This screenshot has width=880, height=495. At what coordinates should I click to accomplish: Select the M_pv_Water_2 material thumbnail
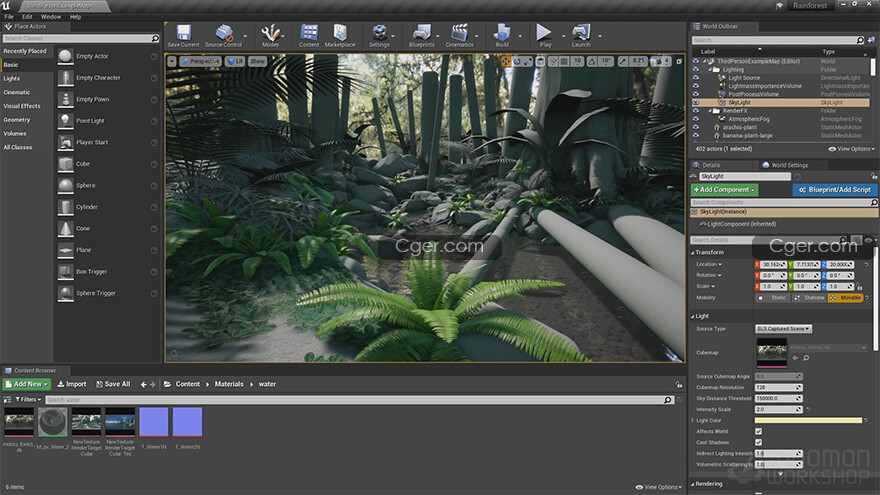pyautogui.click(x=53, y=423)
